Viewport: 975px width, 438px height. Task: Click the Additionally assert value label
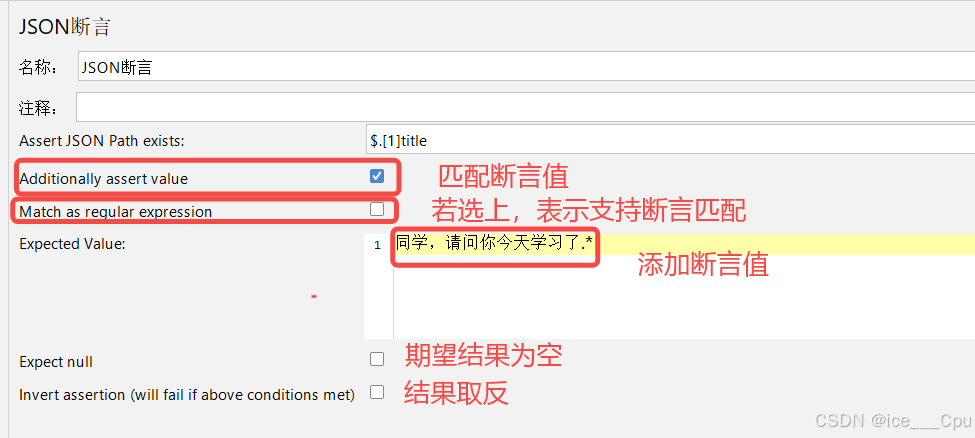click(103, 179)
